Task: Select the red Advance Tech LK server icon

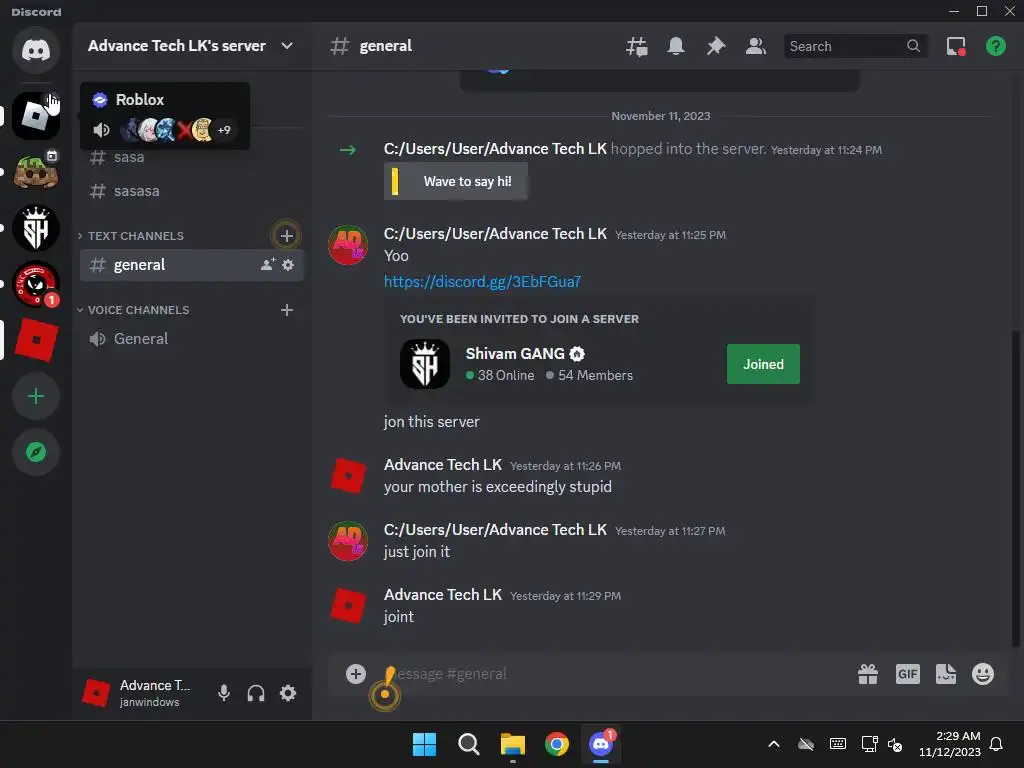Action: pos(36,340)
